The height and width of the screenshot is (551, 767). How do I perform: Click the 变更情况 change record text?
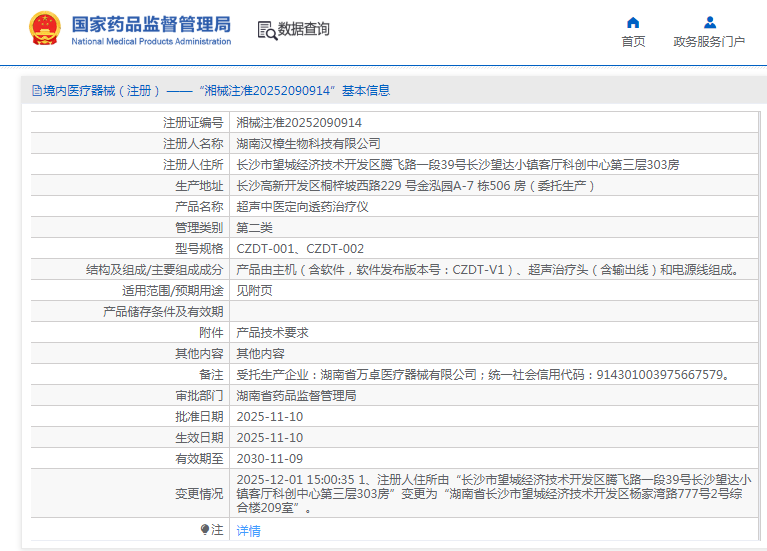(x=490, y=494)
